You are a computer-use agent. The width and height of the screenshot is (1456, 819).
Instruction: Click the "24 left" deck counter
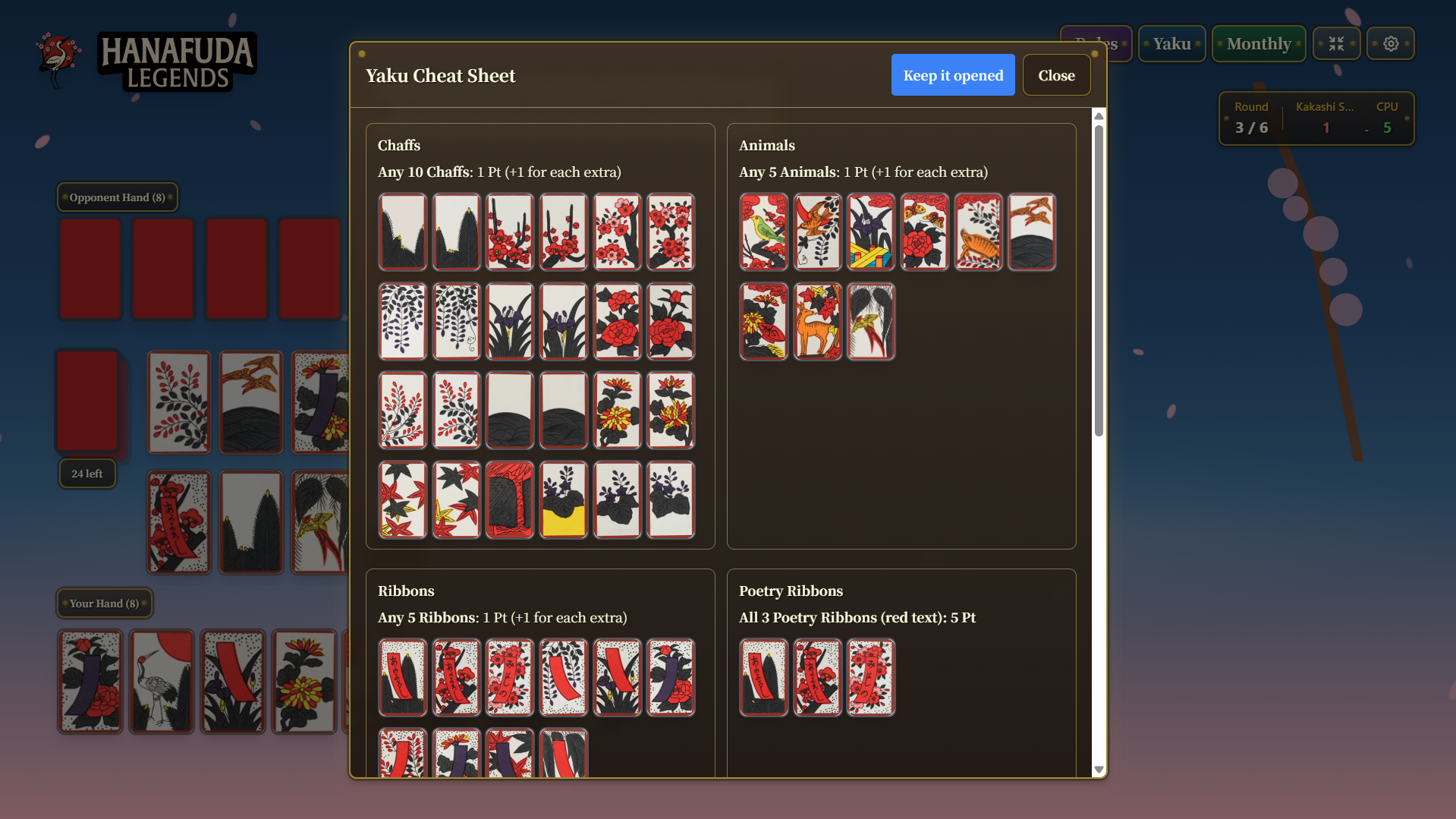87,474
